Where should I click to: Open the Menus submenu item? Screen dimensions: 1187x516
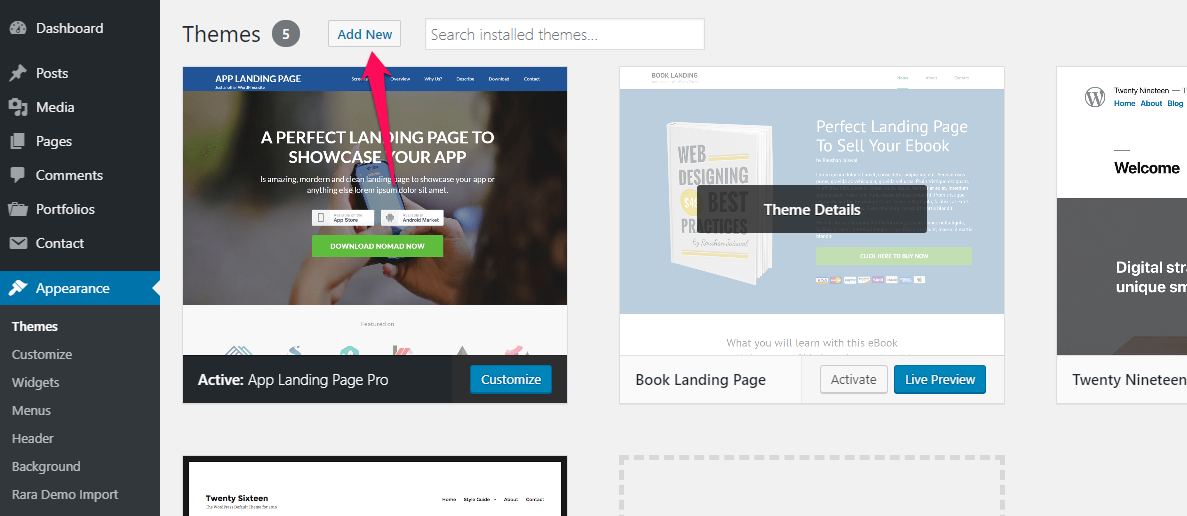(x=31, y=411)
